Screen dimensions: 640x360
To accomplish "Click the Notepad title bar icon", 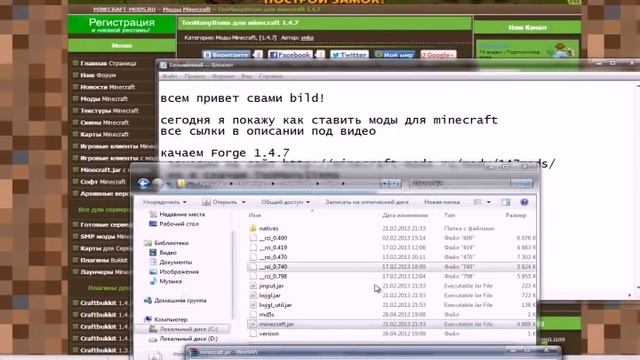I will (163, 65).
